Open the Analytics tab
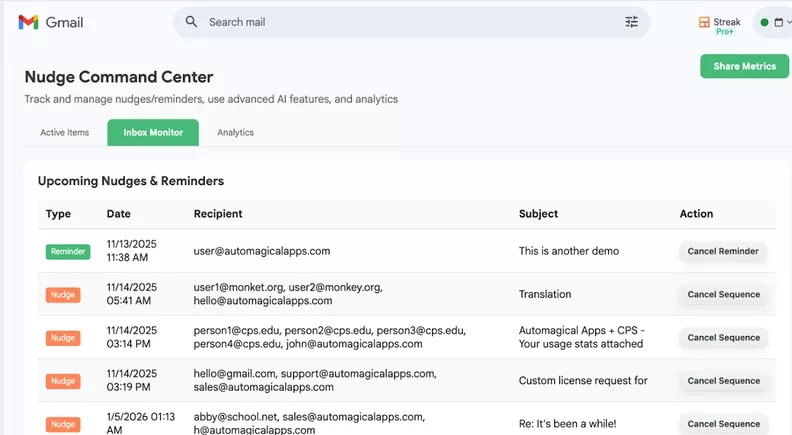This screenshot has height=435, width=792. (235, 132)
